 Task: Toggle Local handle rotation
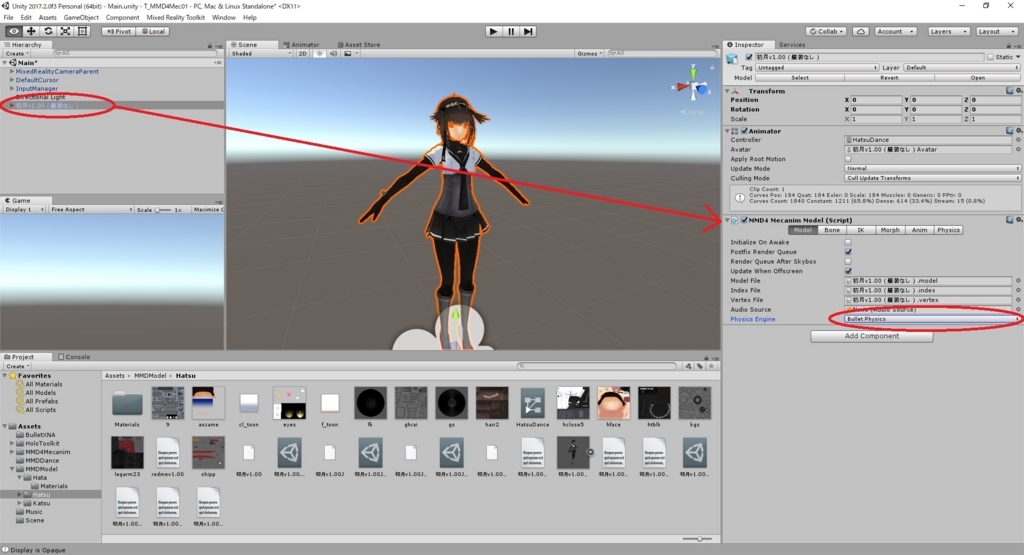pyautogui.click(x=153, y=31)
